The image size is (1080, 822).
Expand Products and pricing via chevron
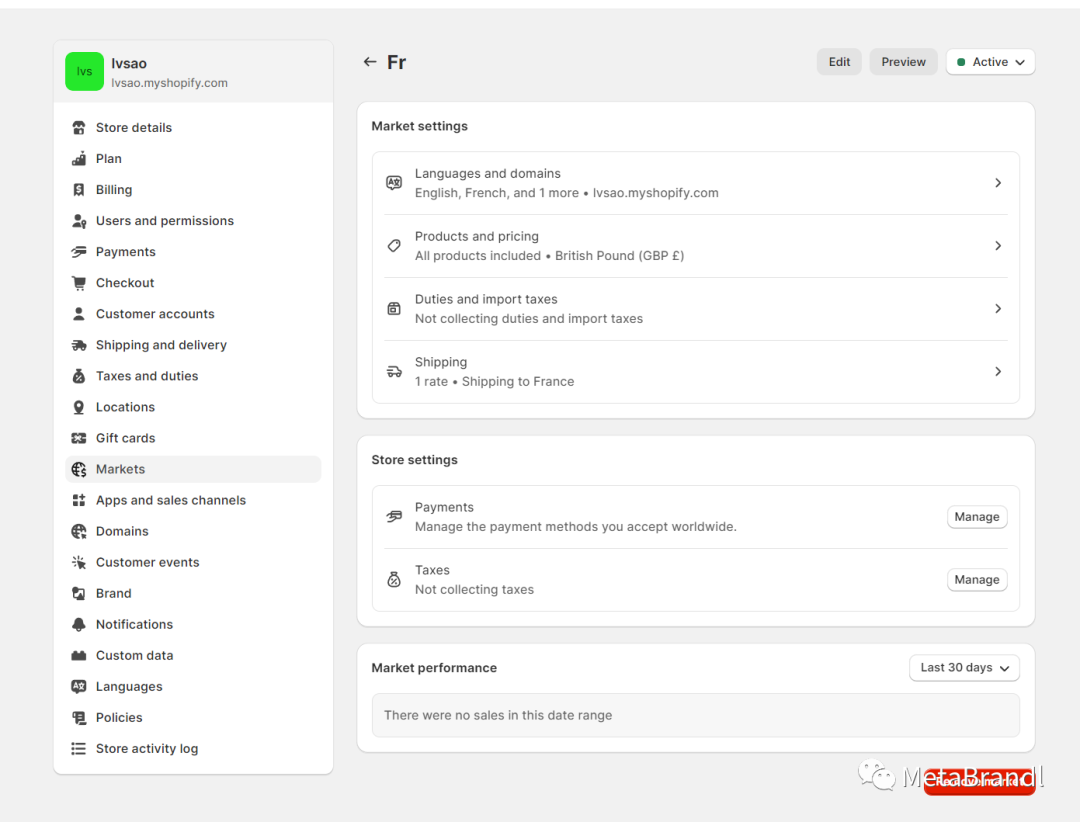point(998,245)
